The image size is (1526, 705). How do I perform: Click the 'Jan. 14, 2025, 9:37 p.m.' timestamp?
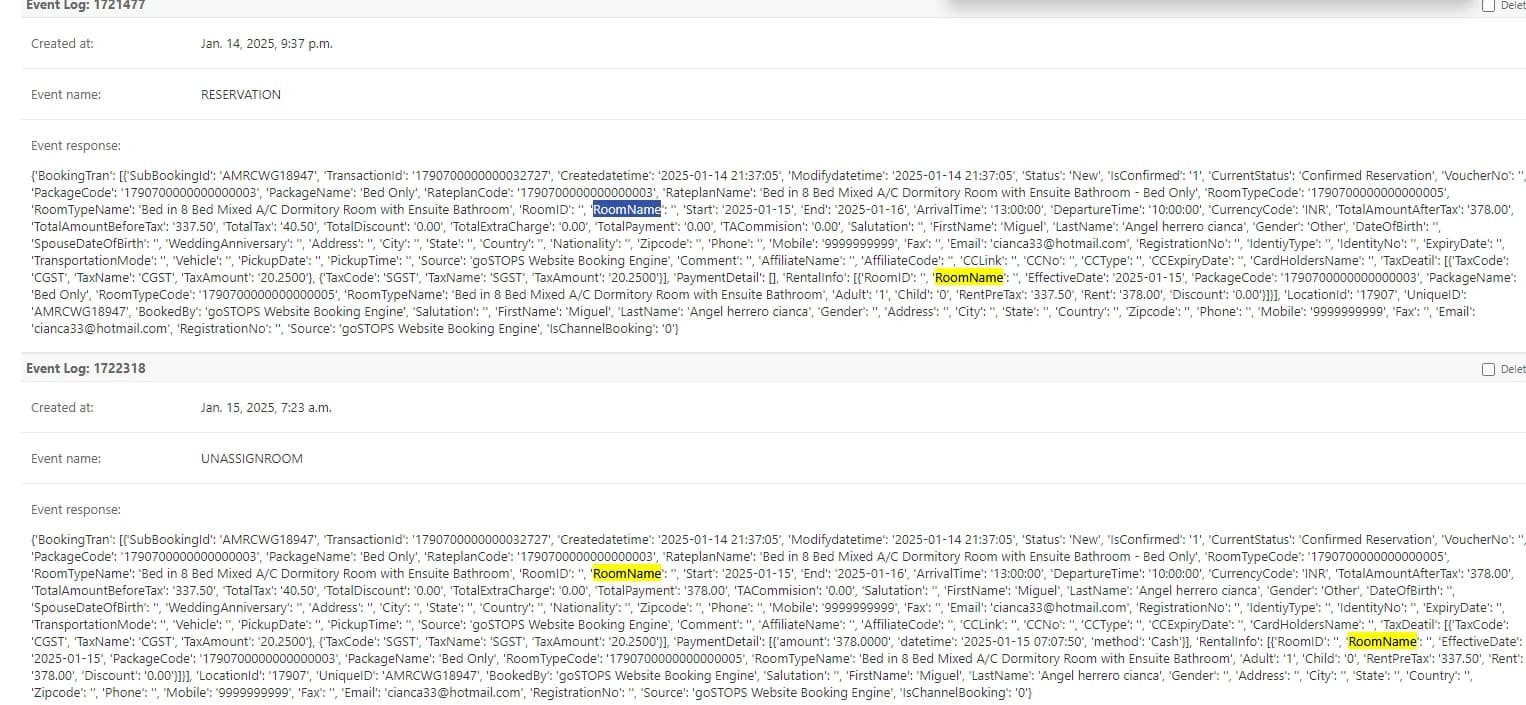coord(266,44)
